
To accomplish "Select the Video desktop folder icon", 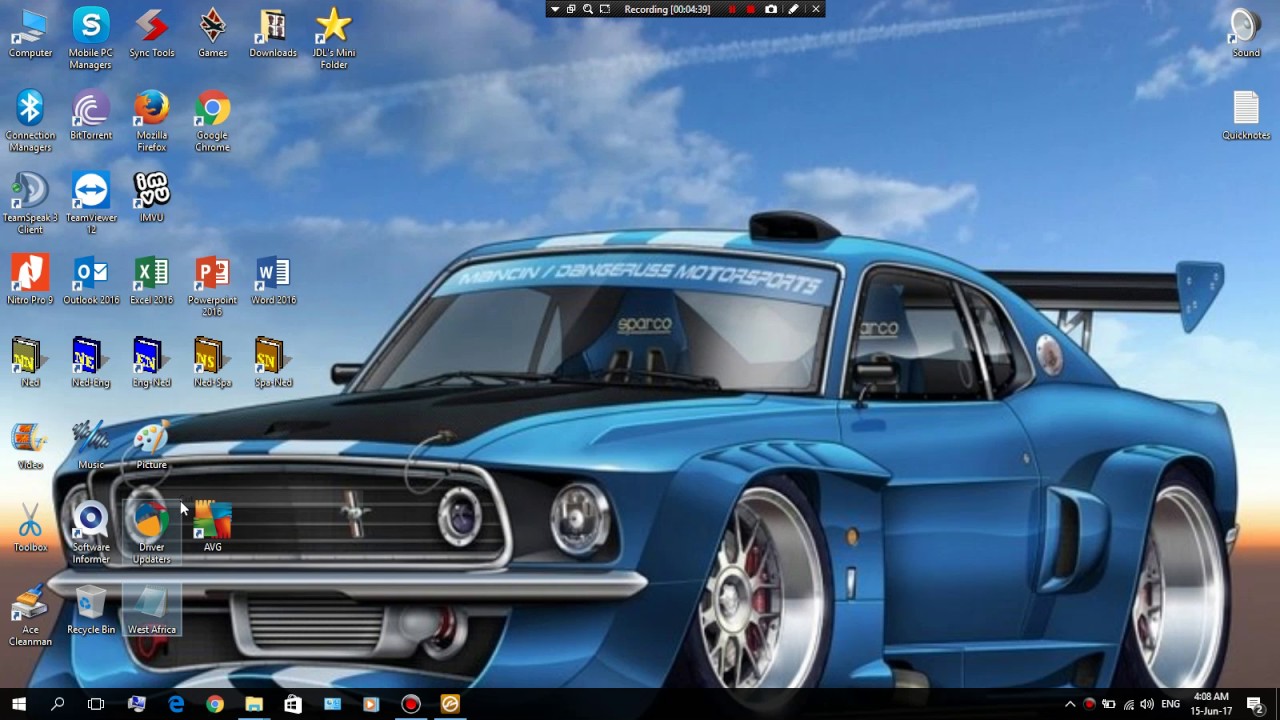I will [x=30, y=444].
